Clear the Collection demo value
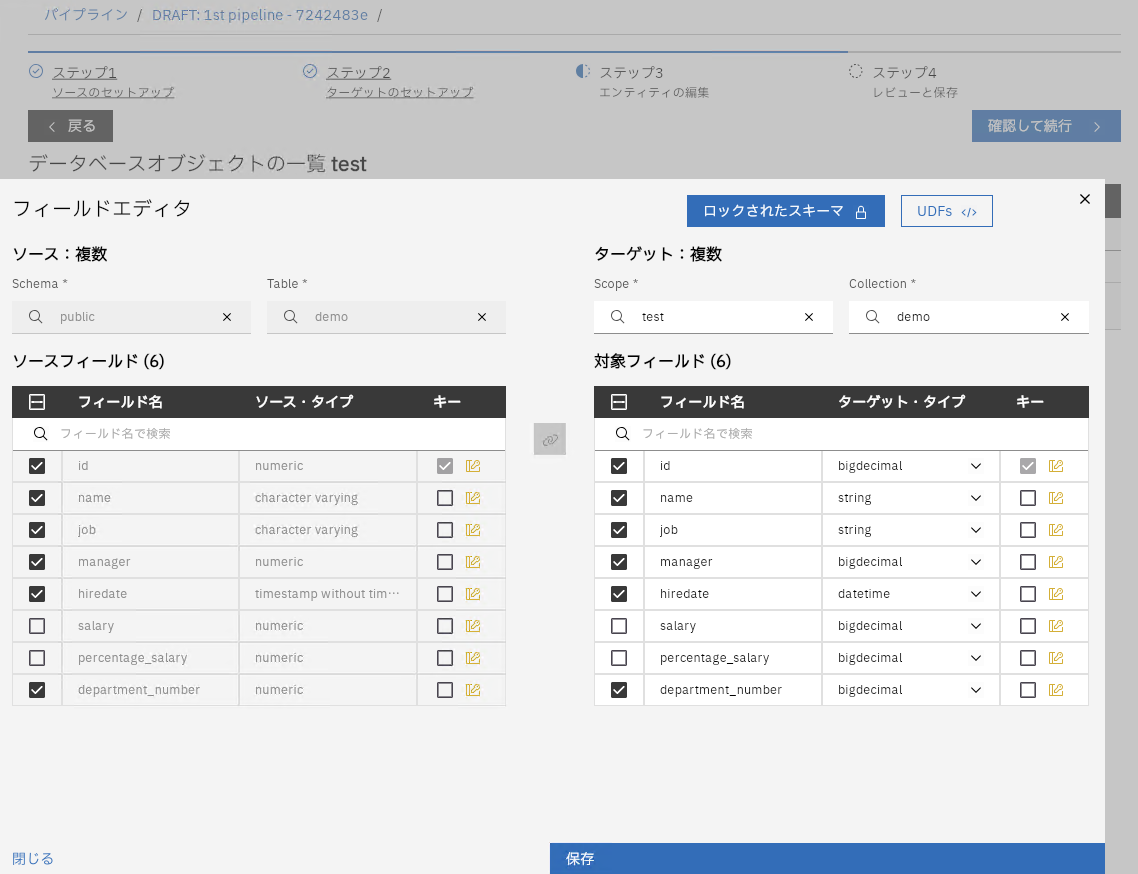The width and height of the screenshot is (1138, 874). point(1065,317)
